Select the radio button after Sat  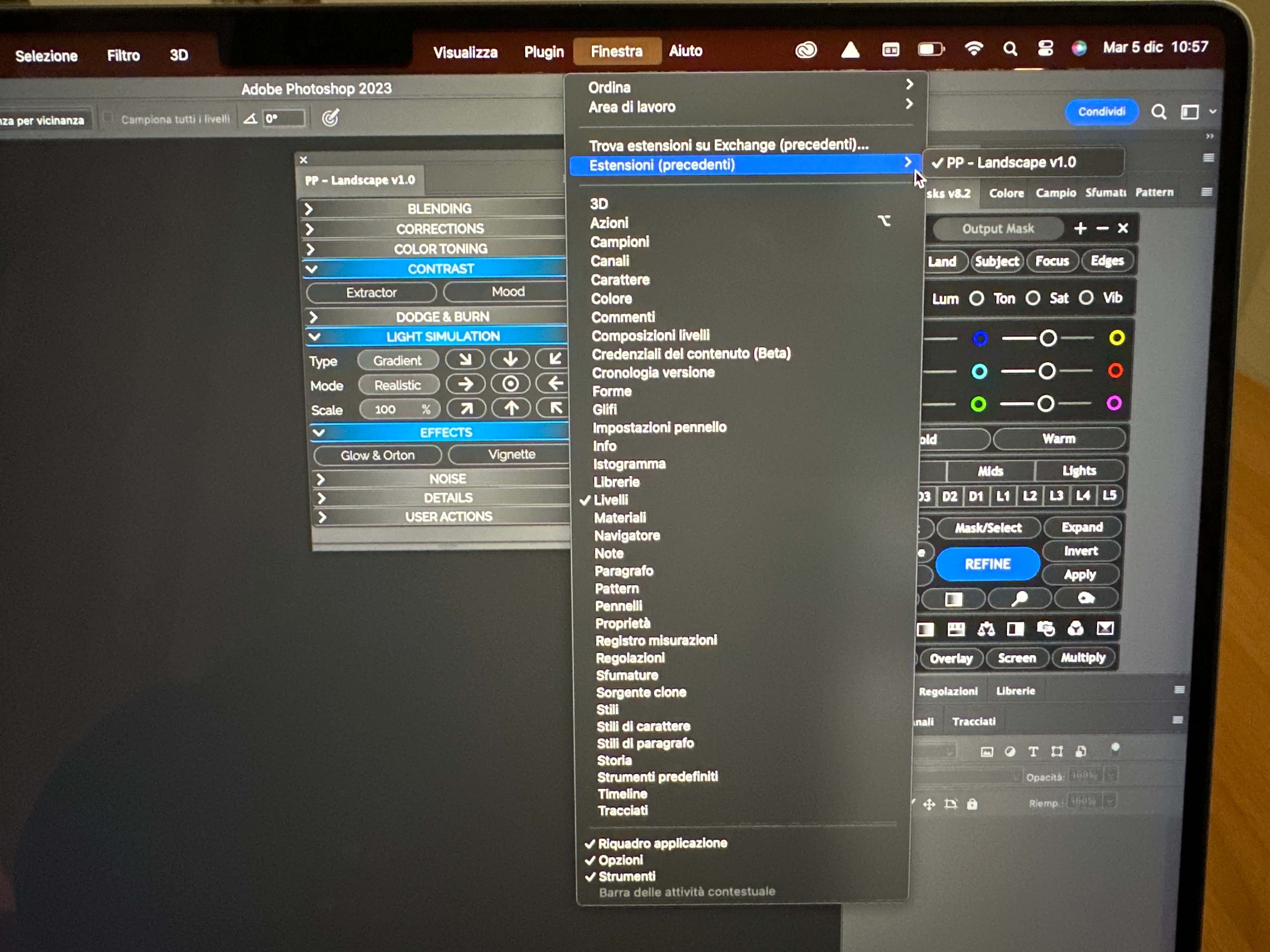click(x=1086, y=298)
